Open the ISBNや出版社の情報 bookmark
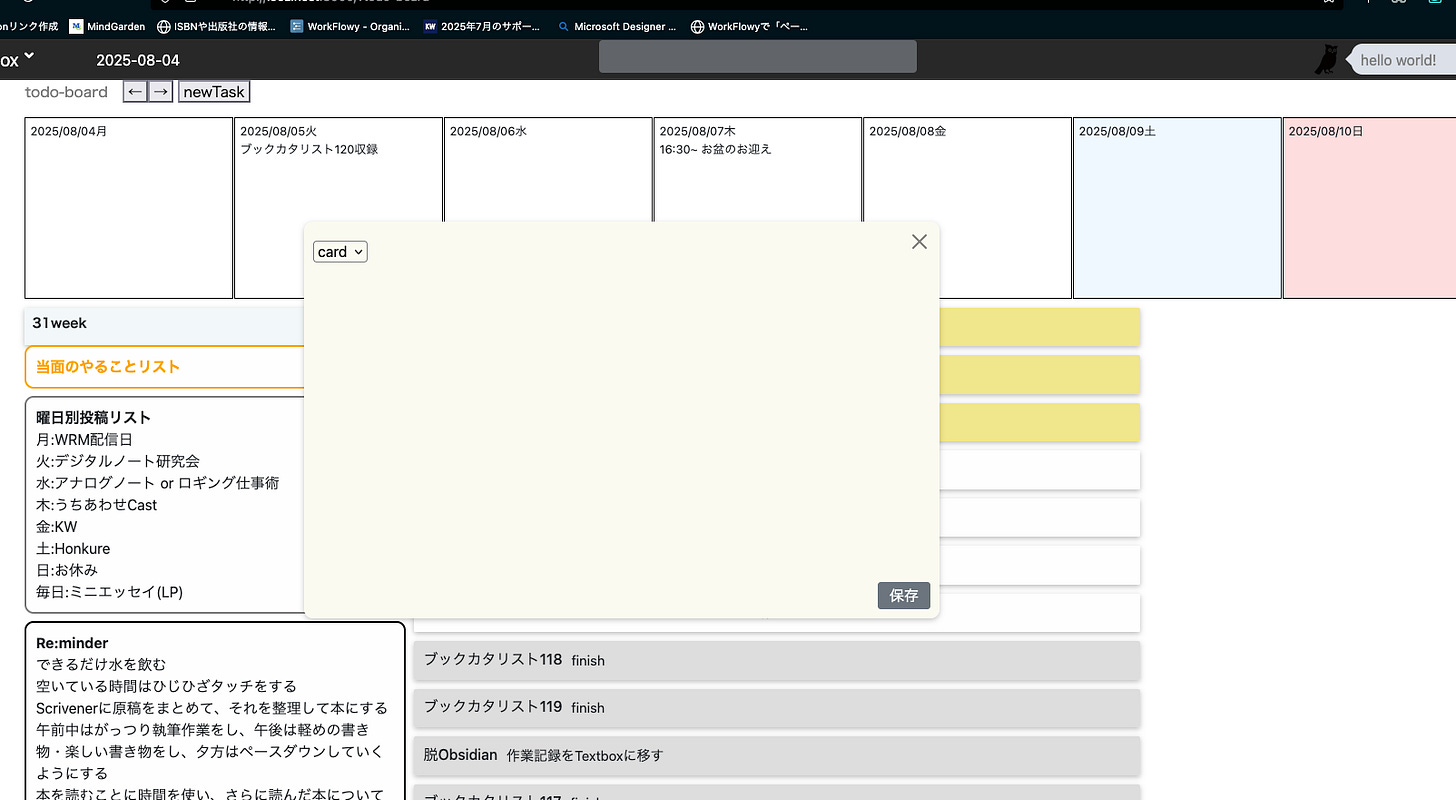The height and width of the screenshot is (800, 1456). coord(216,27)
